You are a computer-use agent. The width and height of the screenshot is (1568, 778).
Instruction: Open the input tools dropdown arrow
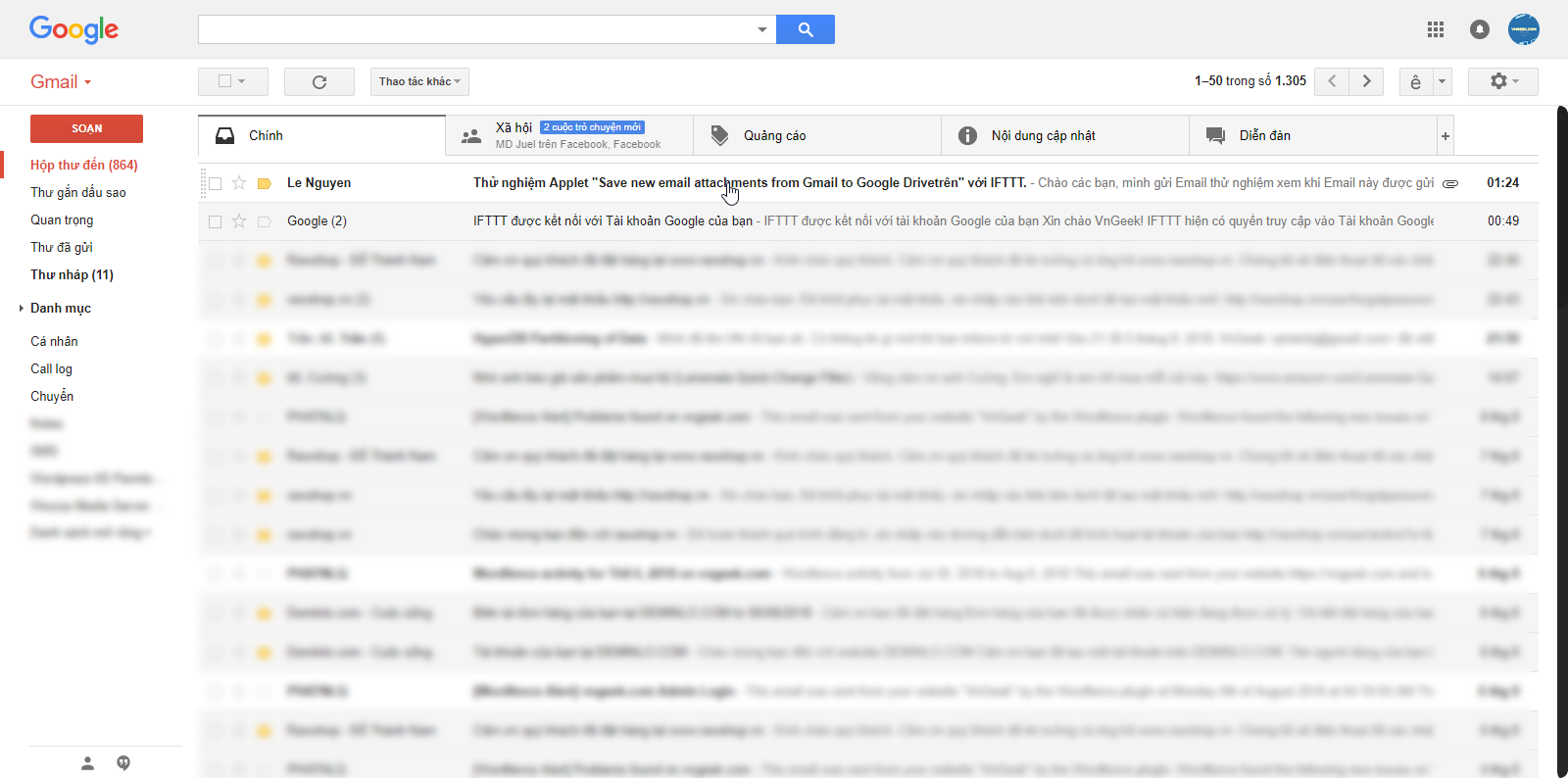point(1442,81)
